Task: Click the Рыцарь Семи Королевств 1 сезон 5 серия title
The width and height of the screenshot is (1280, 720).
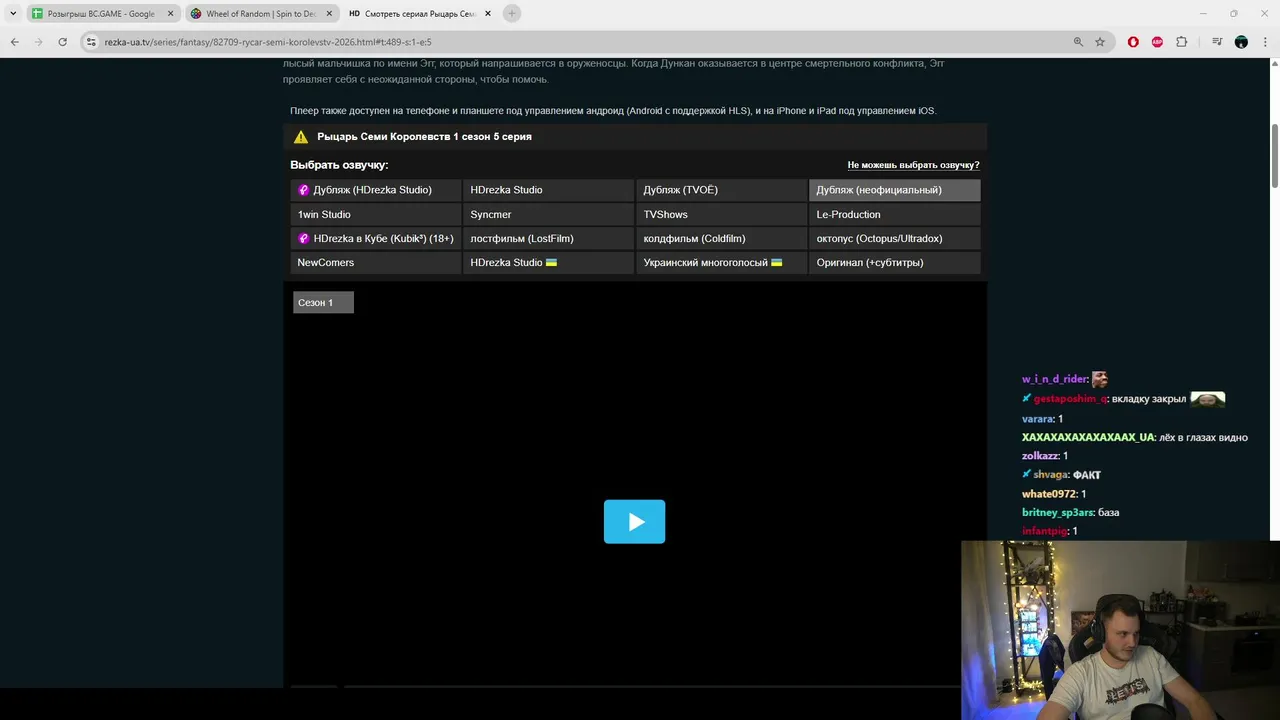Action: (x=424, y=137)
